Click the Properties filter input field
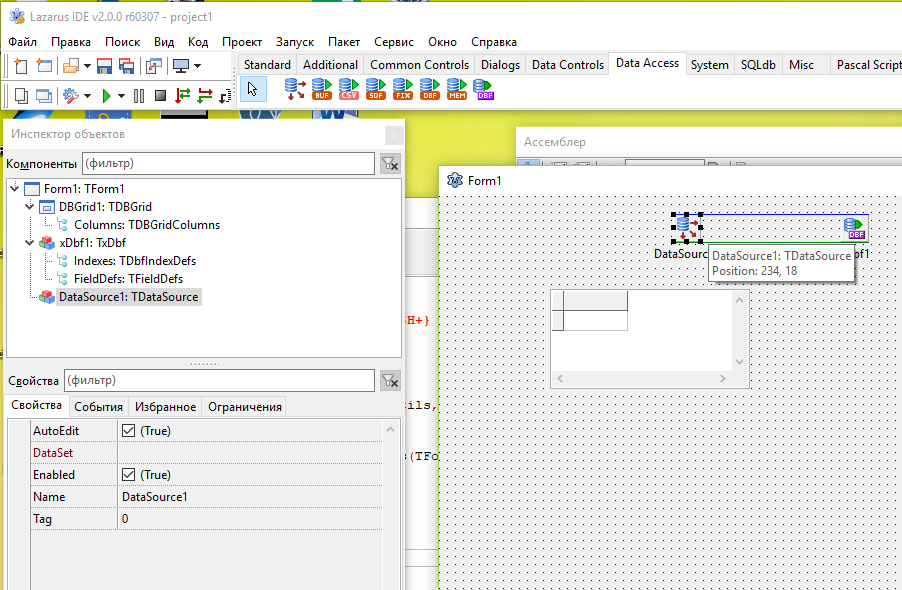This screenshot has width=902, height=590. (x=219, y=381)
